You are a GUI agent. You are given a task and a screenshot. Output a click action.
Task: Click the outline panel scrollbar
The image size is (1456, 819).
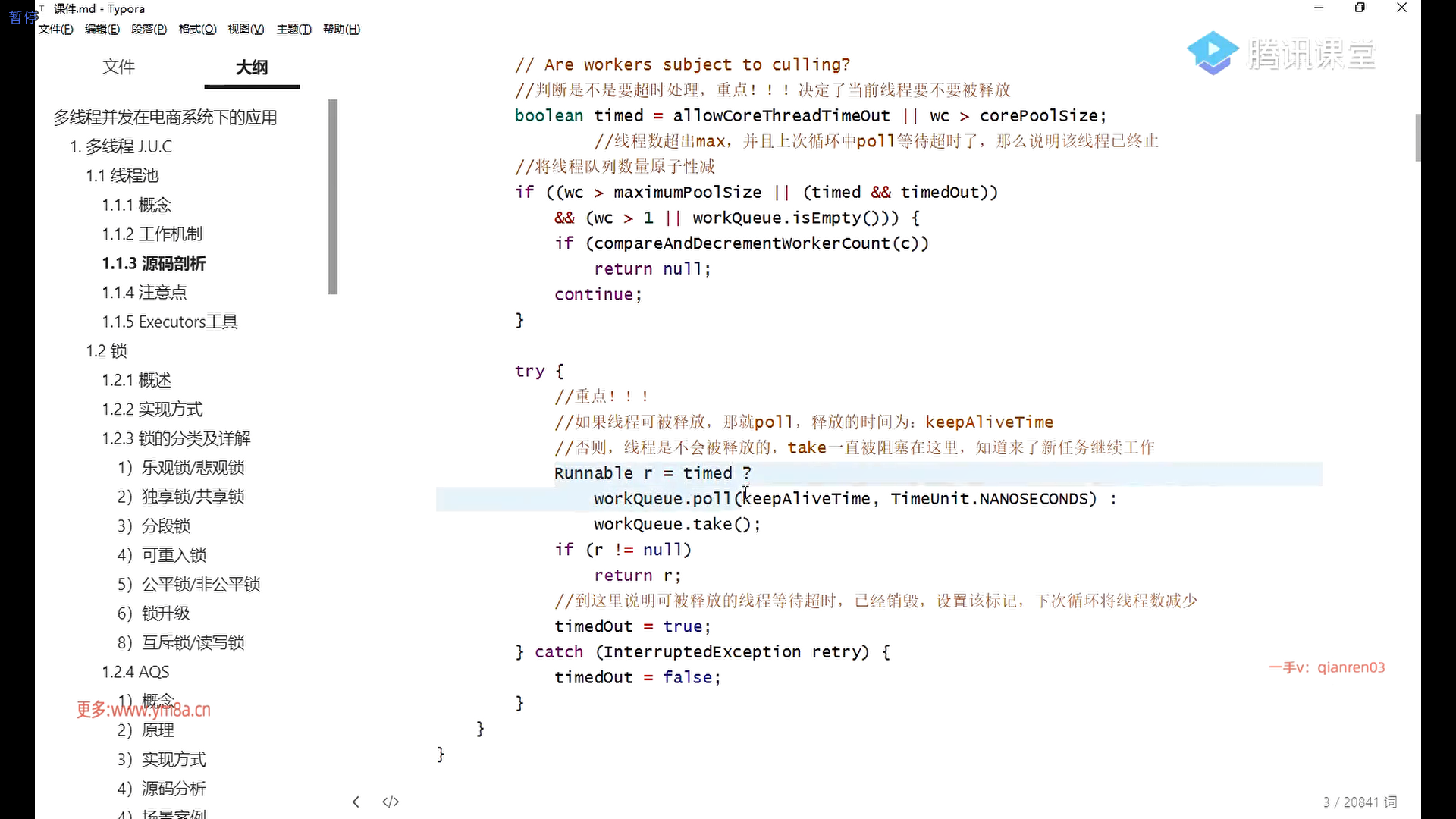pos(333,197)
